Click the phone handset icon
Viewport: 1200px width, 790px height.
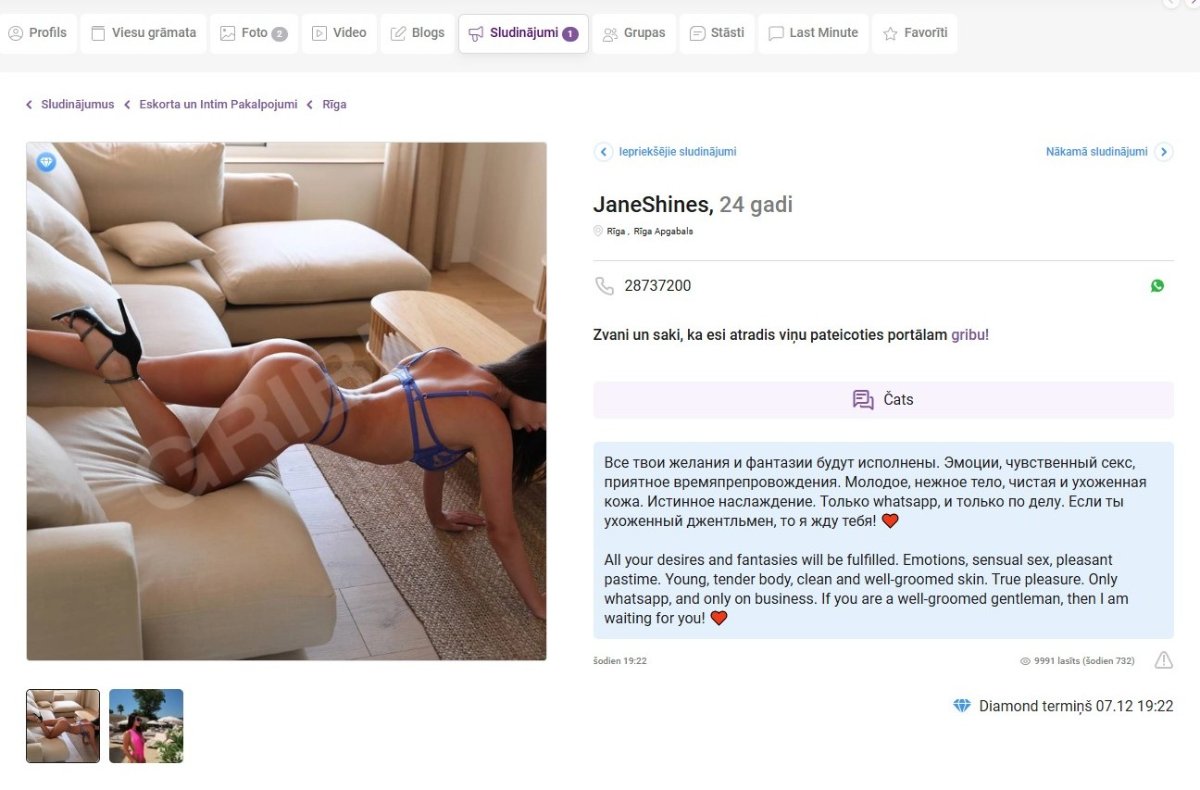[604, 286]
